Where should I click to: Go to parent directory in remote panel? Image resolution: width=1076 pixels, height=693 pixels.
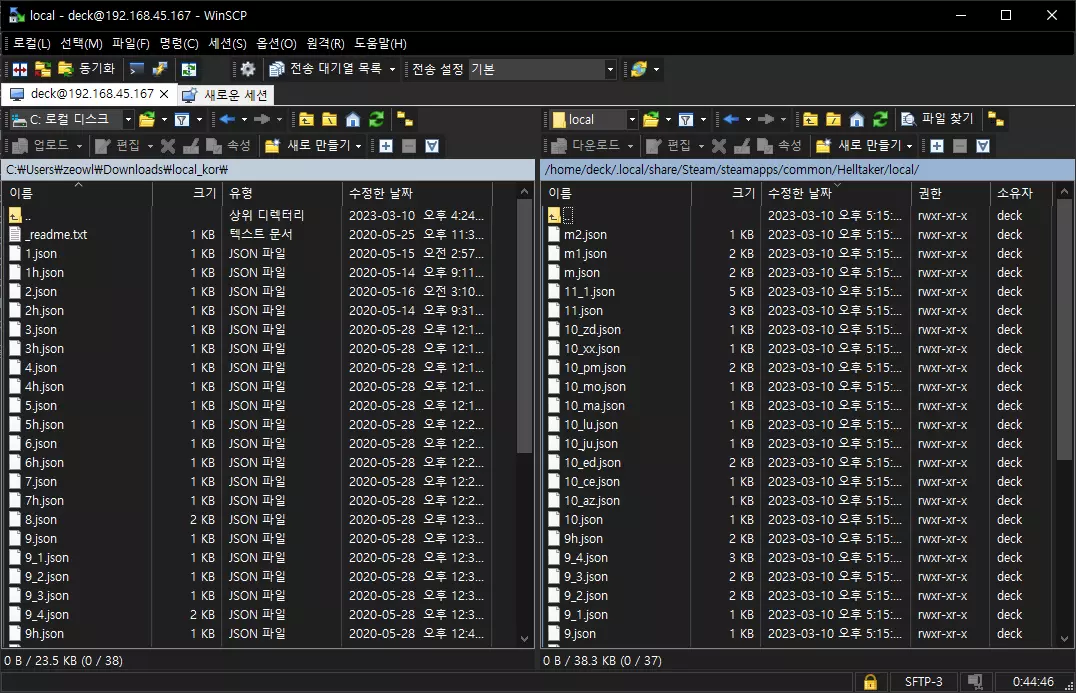point(810,120)
